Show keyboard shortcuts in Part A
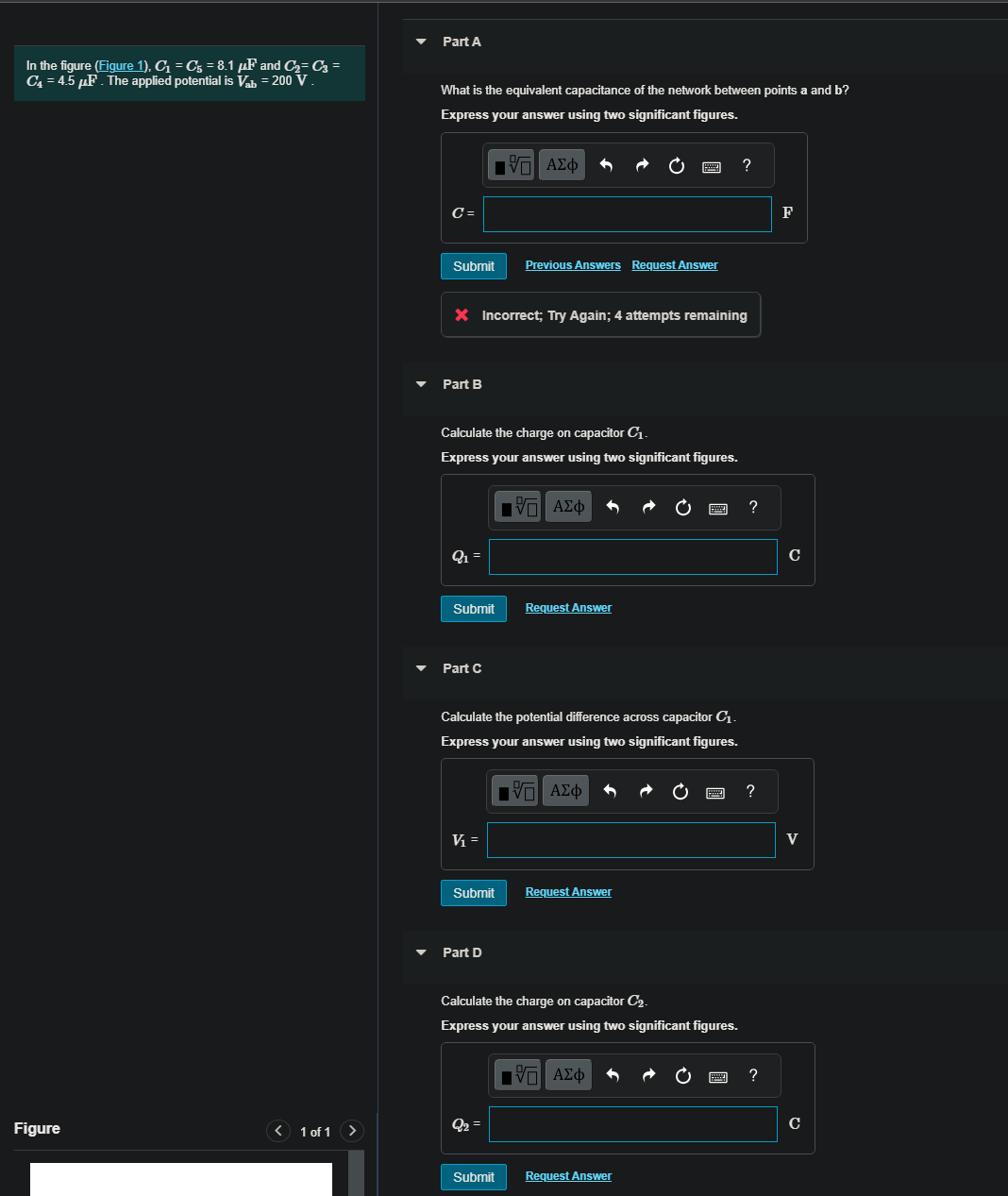The width and height of the screenshot is (1008, 1196). pyautogui.click(x=712, y=167)
